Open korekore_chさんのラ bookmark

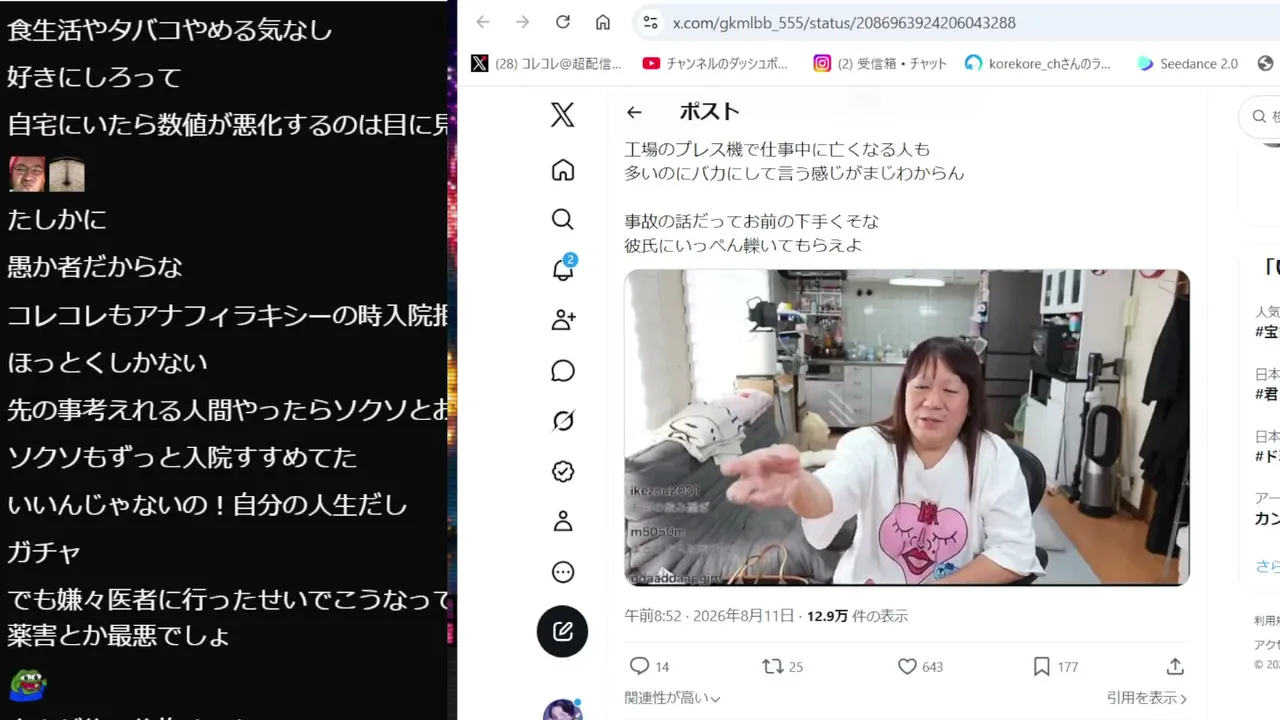click(1038, 63)
